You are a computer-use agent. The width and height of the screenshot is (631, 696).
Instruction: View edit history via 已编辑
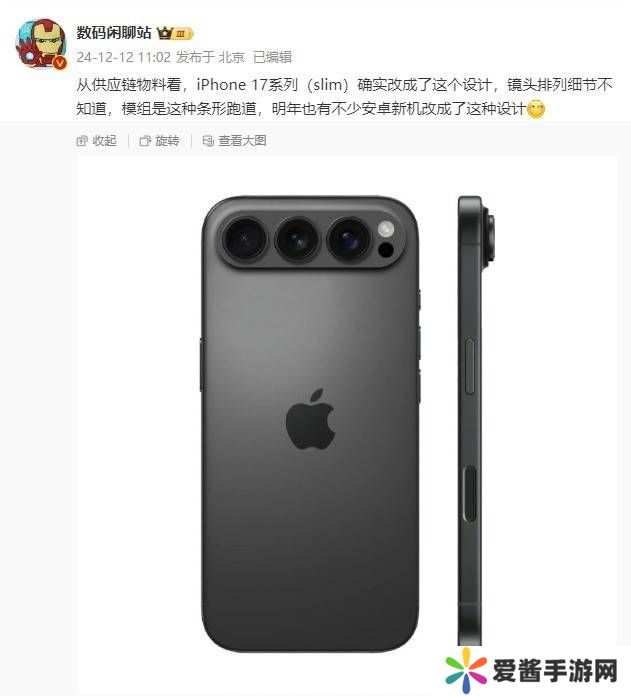tap(272, 57)
